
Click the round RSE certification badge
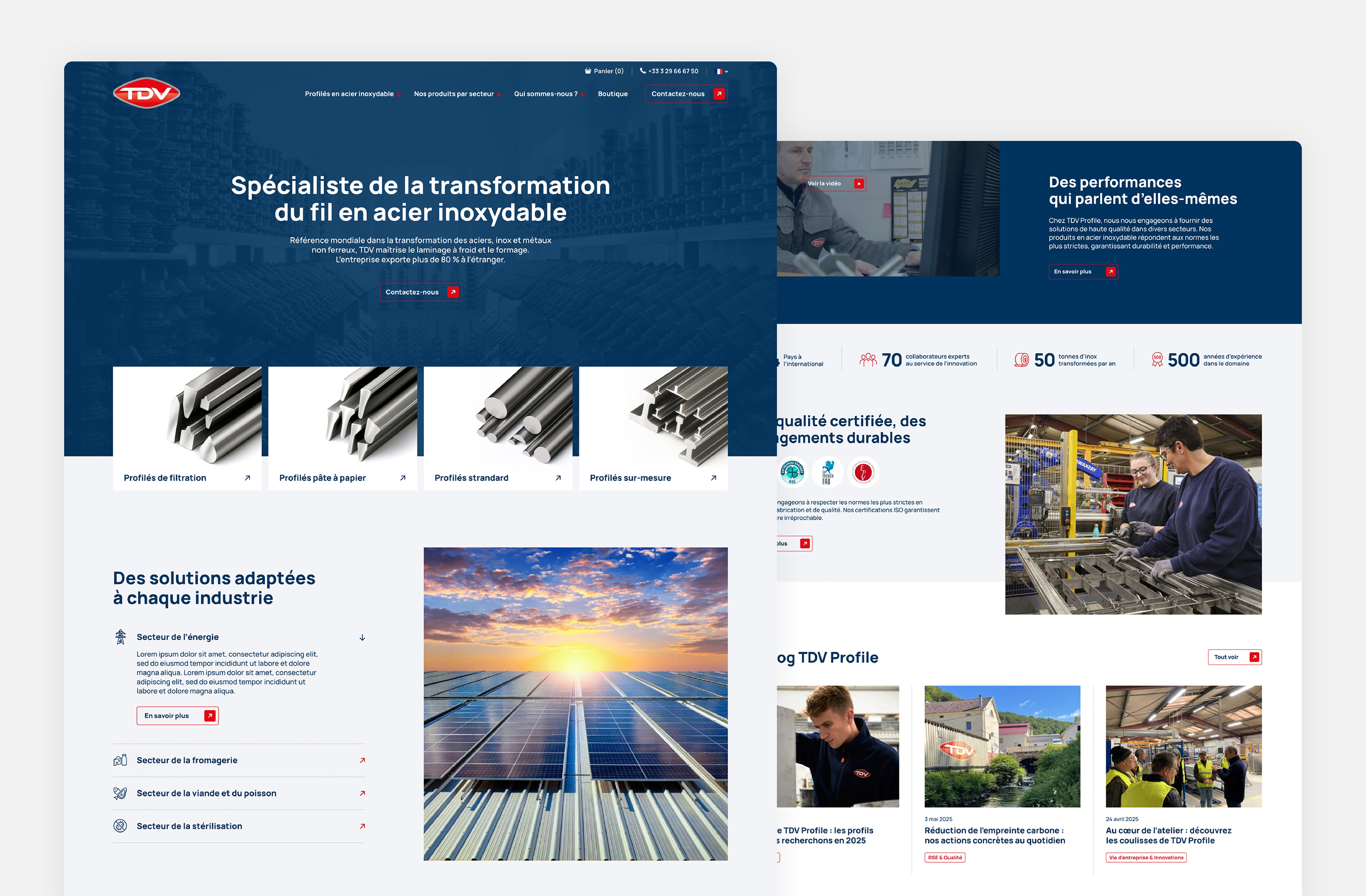[x=792, y=472]
